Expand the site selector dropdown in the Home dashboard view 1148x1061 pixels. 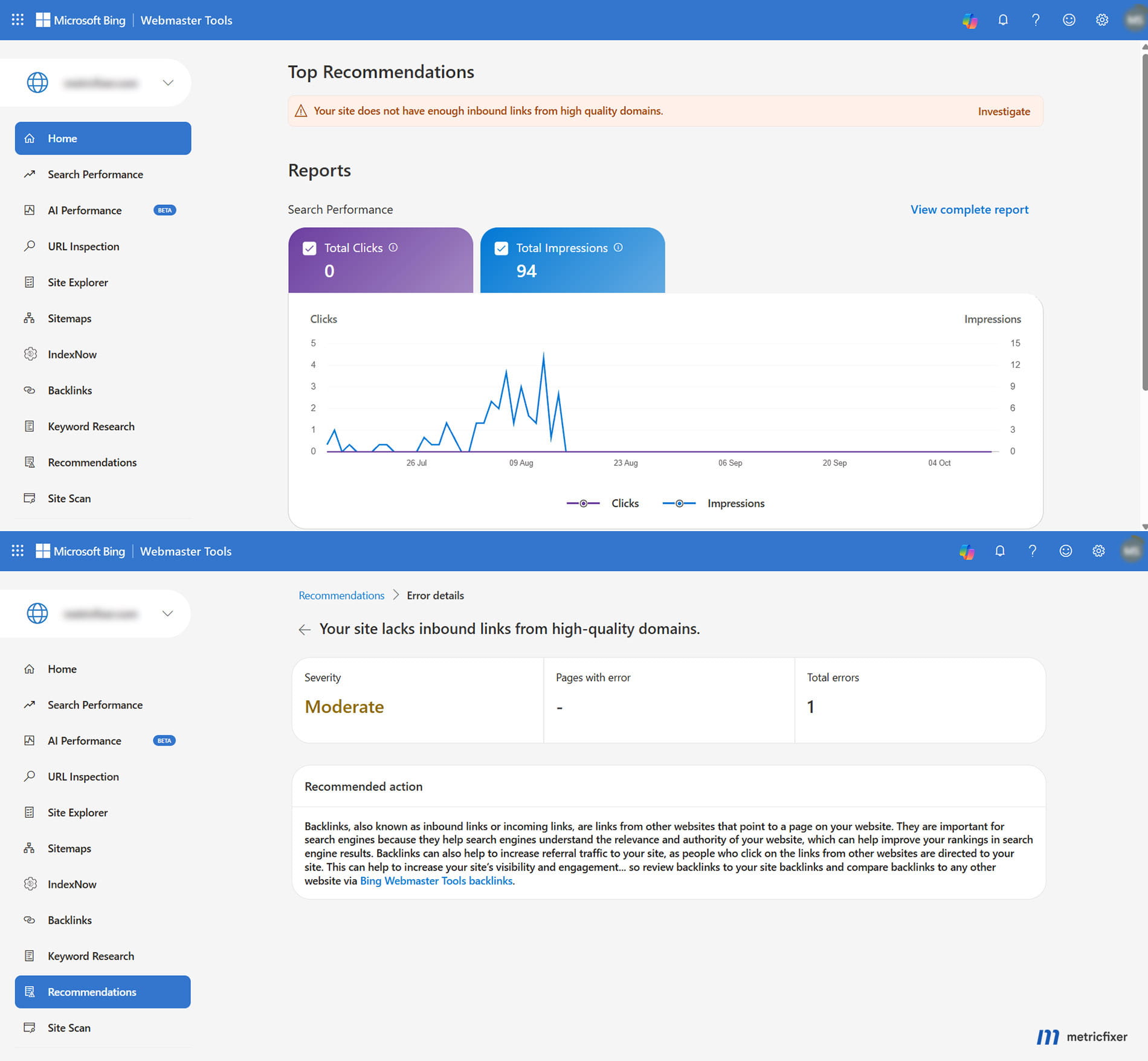pos(168,83)
